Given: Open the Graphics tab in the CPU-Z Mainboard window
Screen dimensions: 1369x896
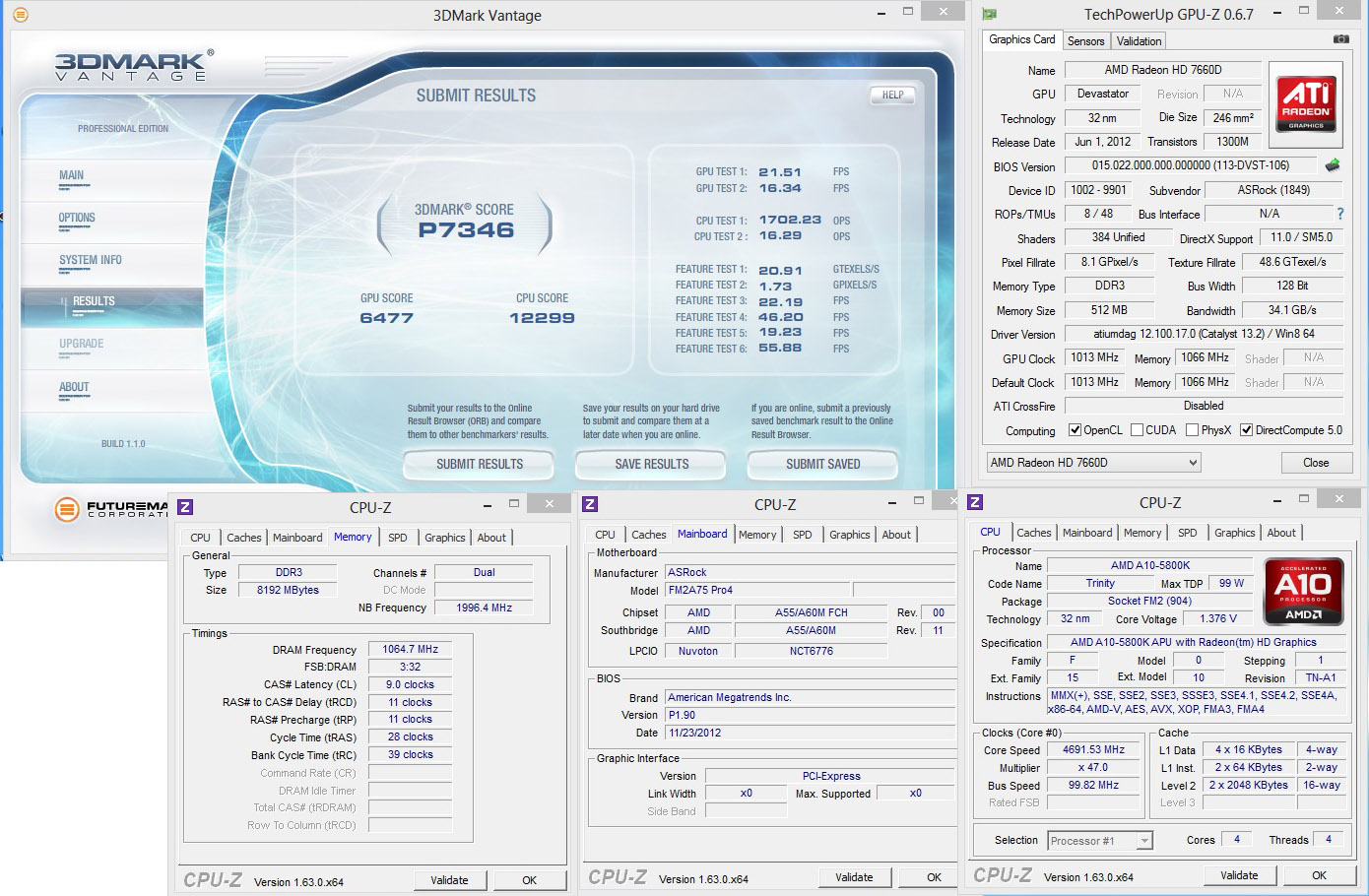Looking at the screenshot, I should 849,535.
